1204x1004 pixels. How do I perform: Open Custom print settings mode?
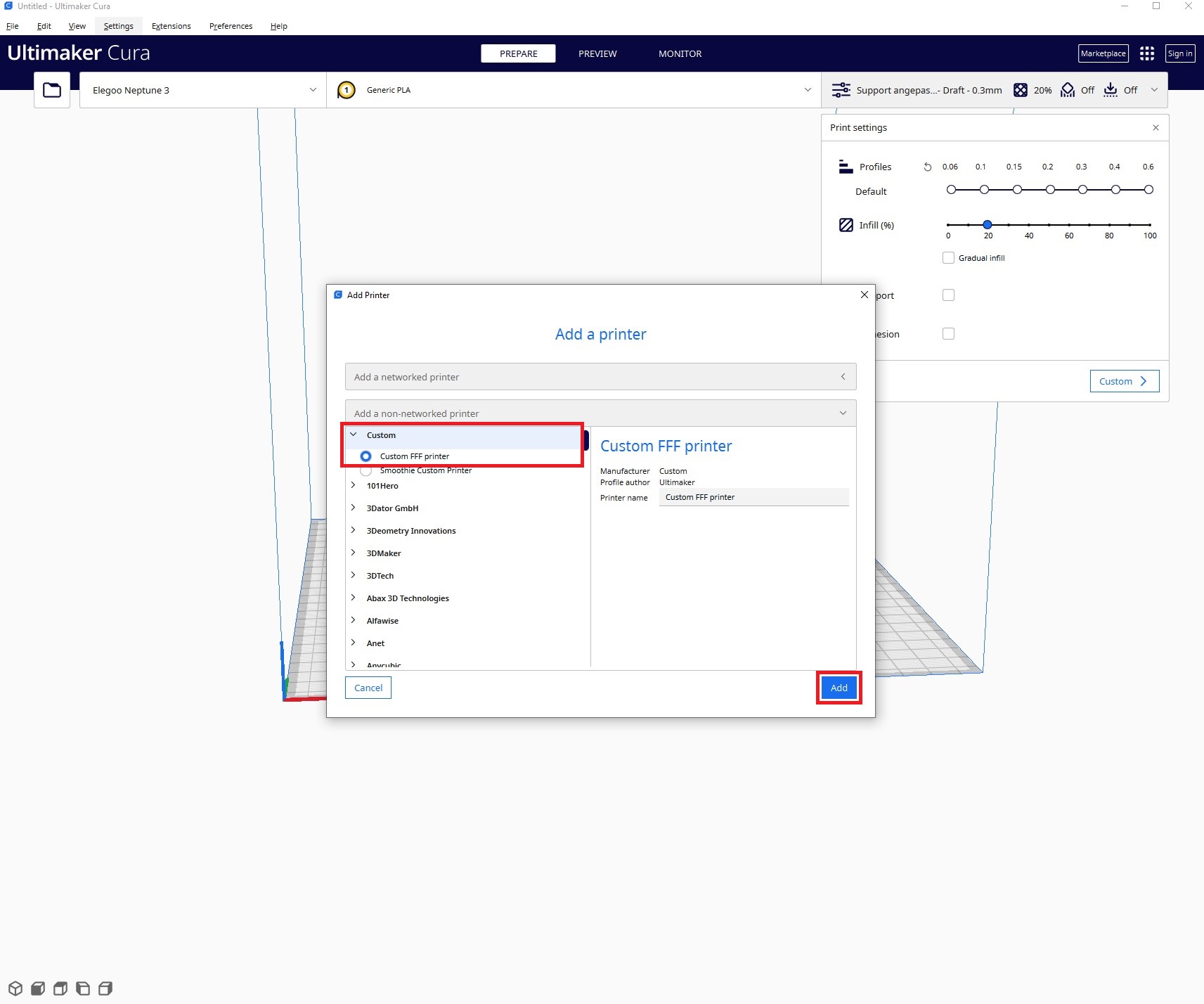pyautogui.click(x=1125, y=381)
